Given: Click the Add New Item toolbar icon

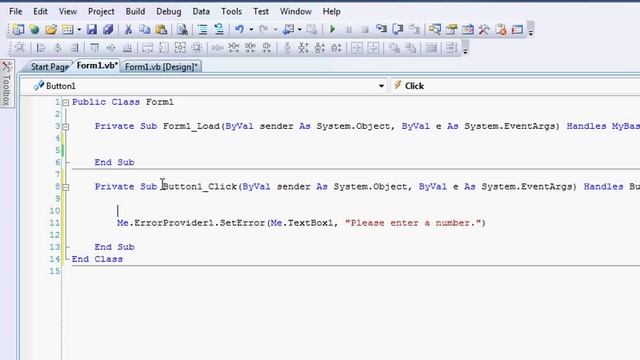Looking at the screenshot, I should pos(67,29).
